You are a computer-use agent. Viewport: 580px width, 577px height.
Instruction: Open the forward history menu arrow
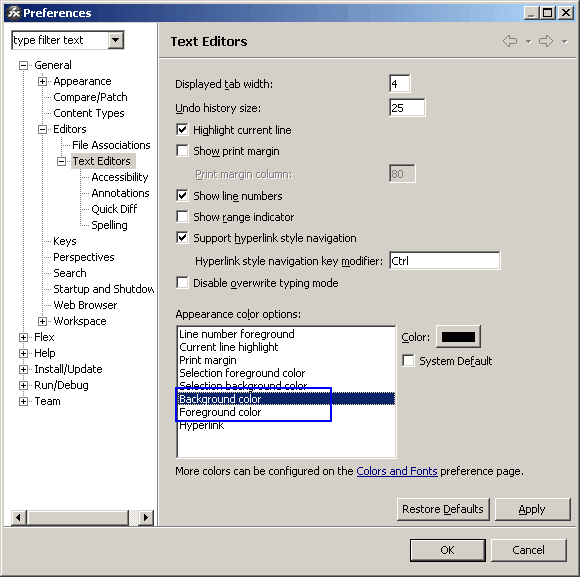pyautogui.click(x=564, y=42)
